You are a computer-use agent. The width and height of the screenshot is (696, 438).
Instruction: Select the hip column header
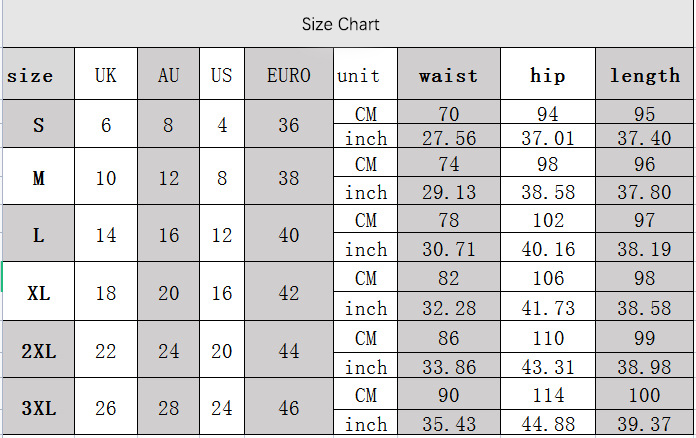pos(547,75)
